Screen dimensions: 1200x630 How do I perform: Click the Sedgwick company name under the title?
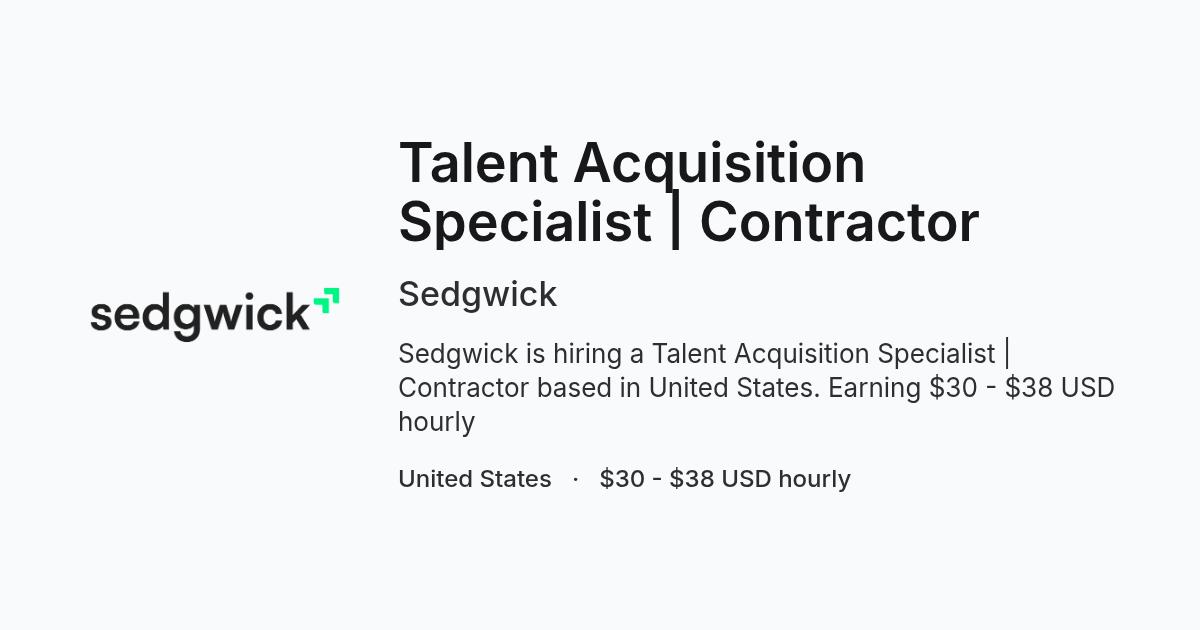(x=478, y=294)
